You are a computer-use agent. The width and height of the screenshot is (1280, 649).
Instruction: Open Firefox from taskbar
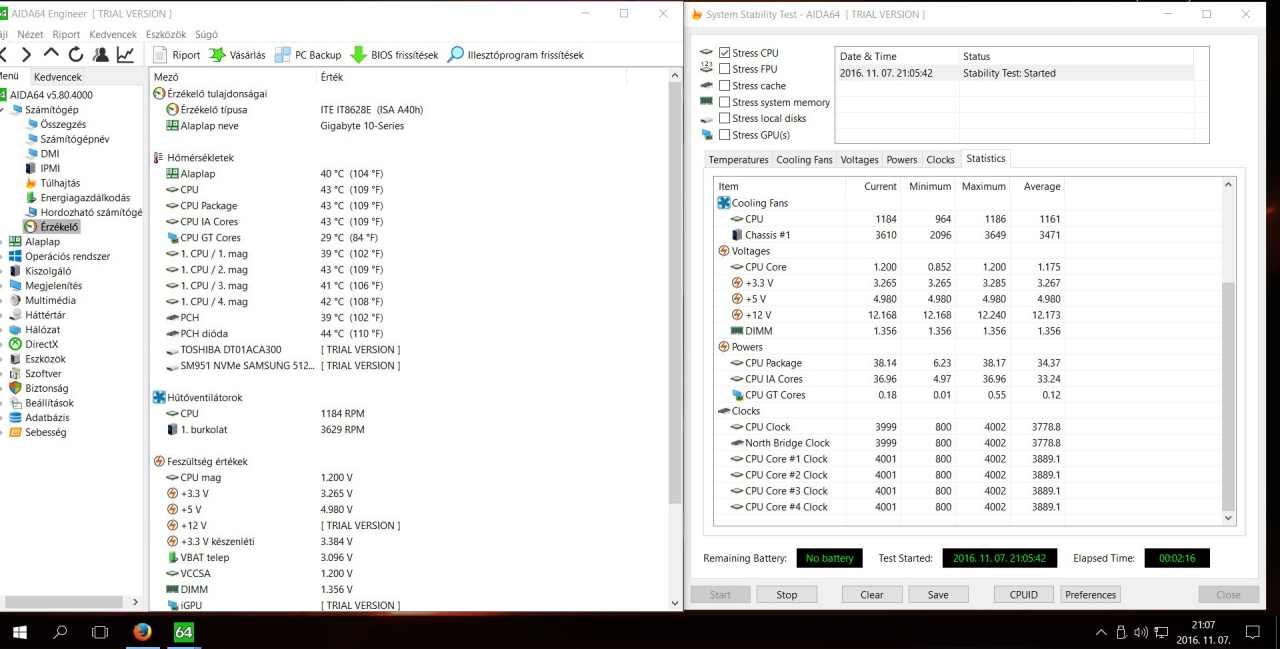142,632
